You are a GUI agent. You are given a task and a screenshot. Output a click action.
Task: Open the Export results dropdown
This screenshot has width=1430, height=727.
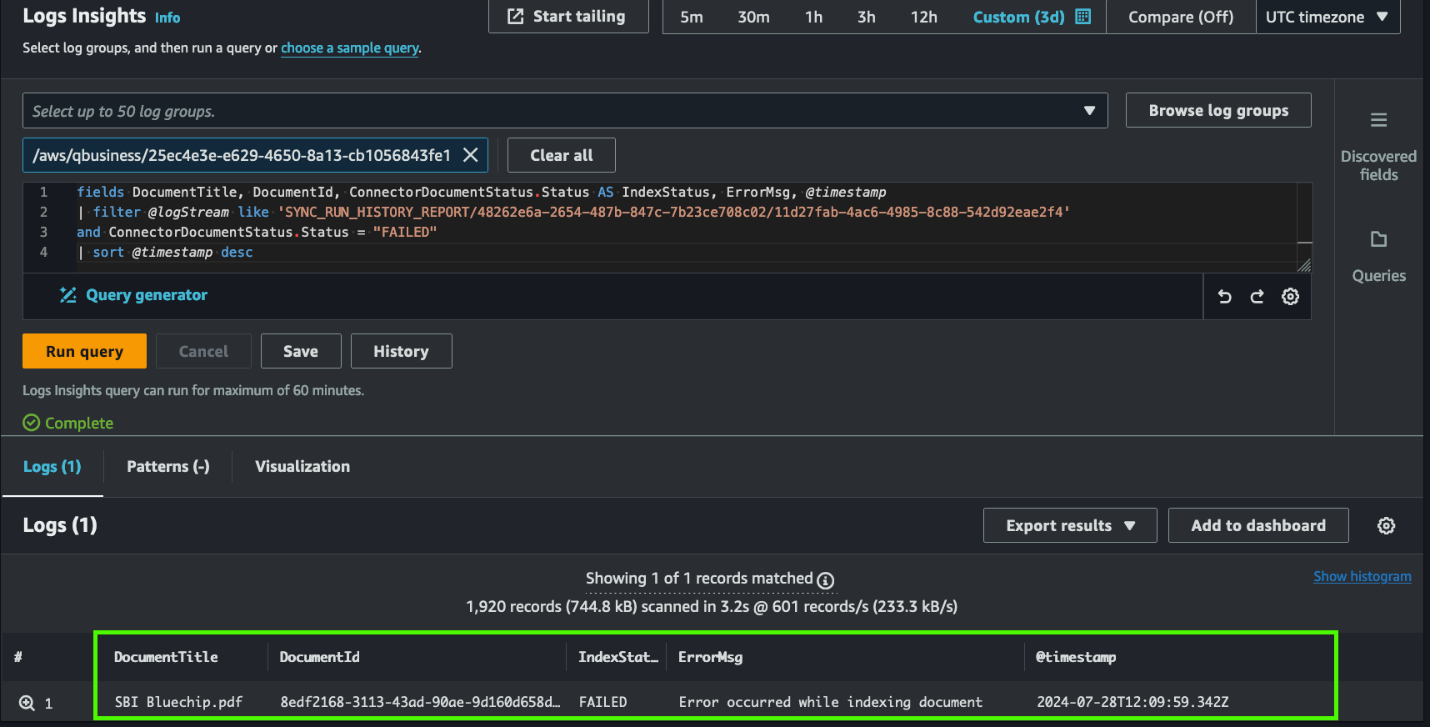coord(1069,526)
